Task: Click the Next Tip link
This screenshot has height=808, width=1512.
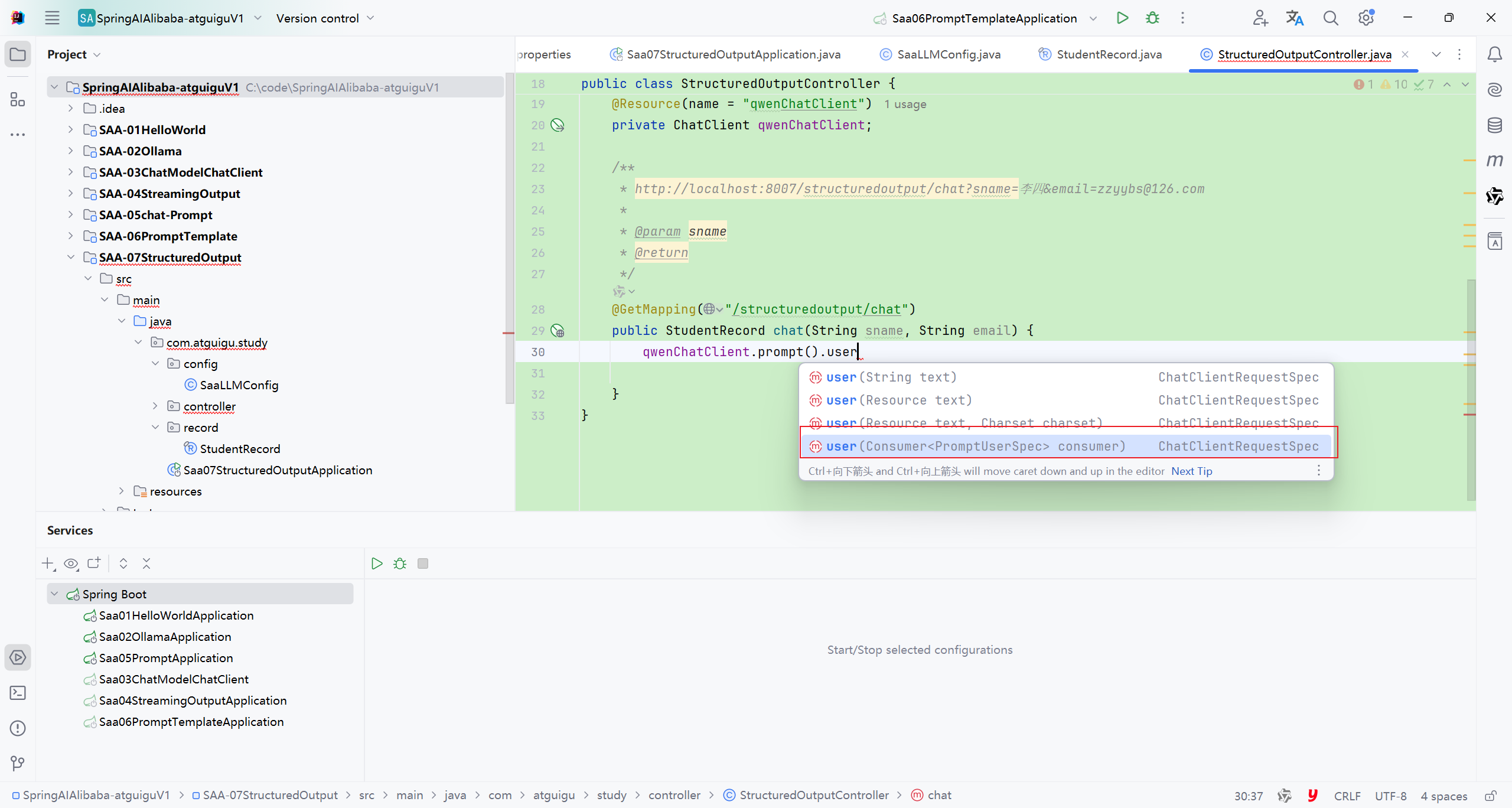Action: (x=1191, y=471)
